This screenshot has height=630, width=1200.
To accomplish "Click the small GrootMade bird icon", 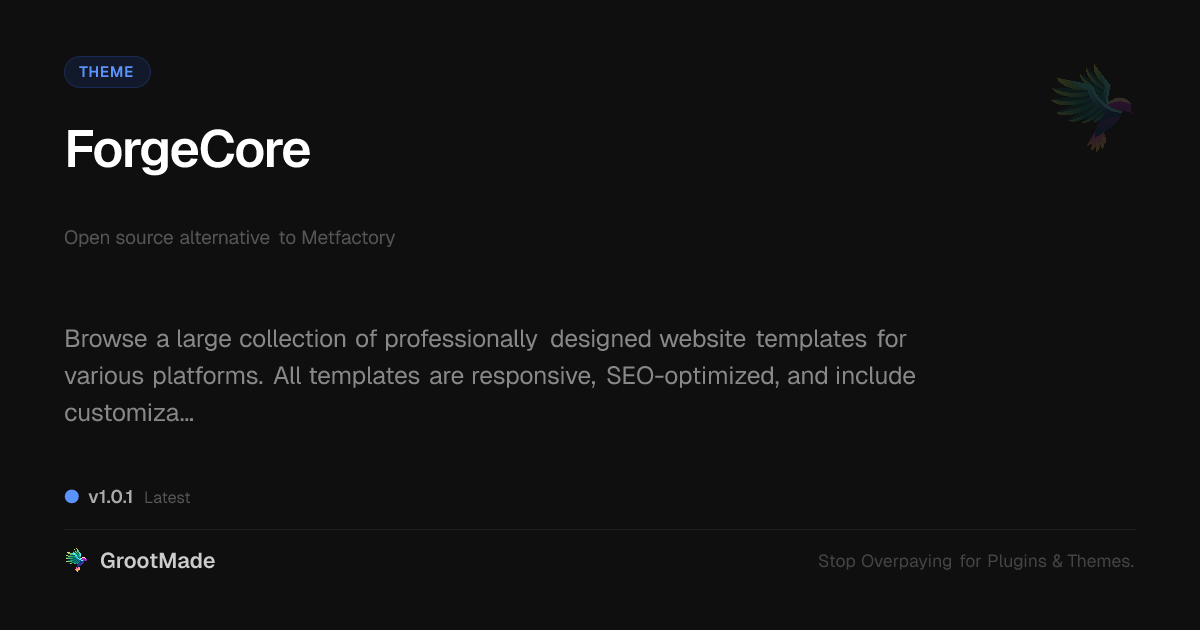I will (76, 561).
